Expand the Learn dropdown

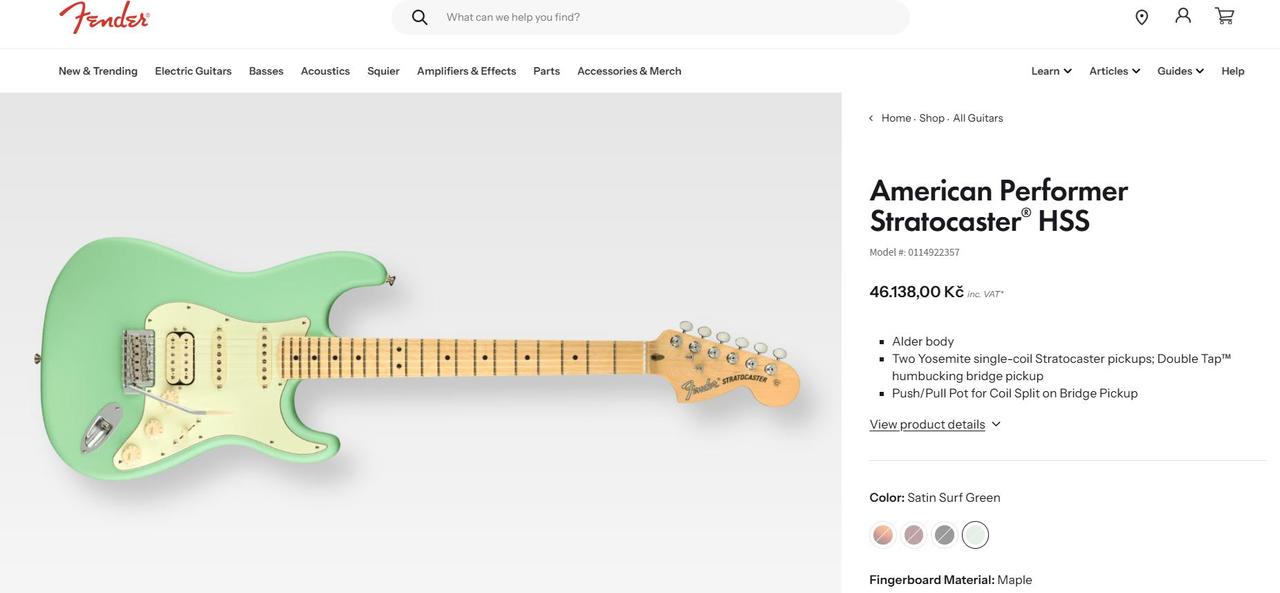click(x=1051, y=71)
